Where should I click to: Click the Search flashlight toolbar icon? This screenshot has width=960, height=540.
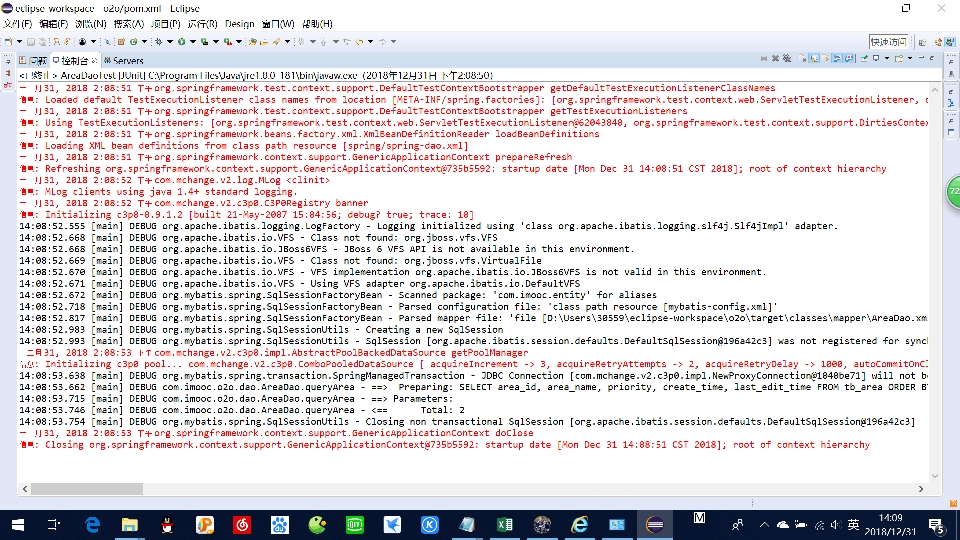276,42
